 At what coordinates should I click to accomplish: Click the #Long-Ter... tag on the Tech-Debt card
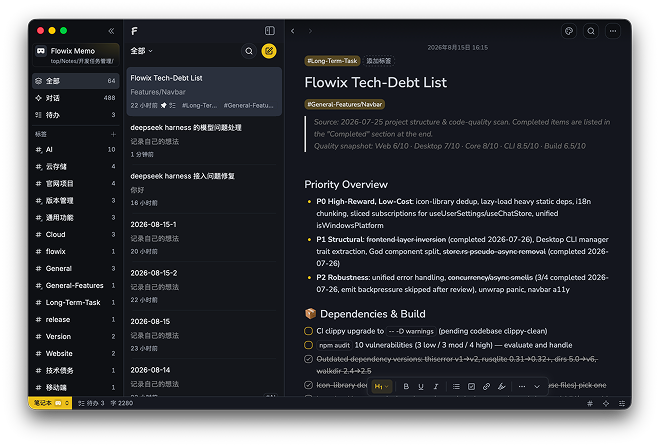[200, 106]
